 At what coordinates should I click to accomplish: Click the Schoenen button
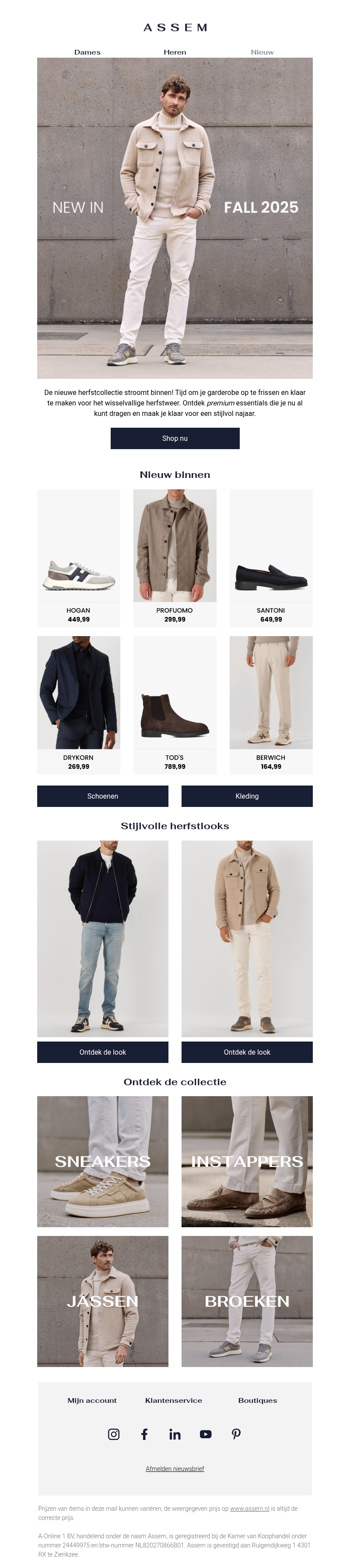(x=102, y=796)
